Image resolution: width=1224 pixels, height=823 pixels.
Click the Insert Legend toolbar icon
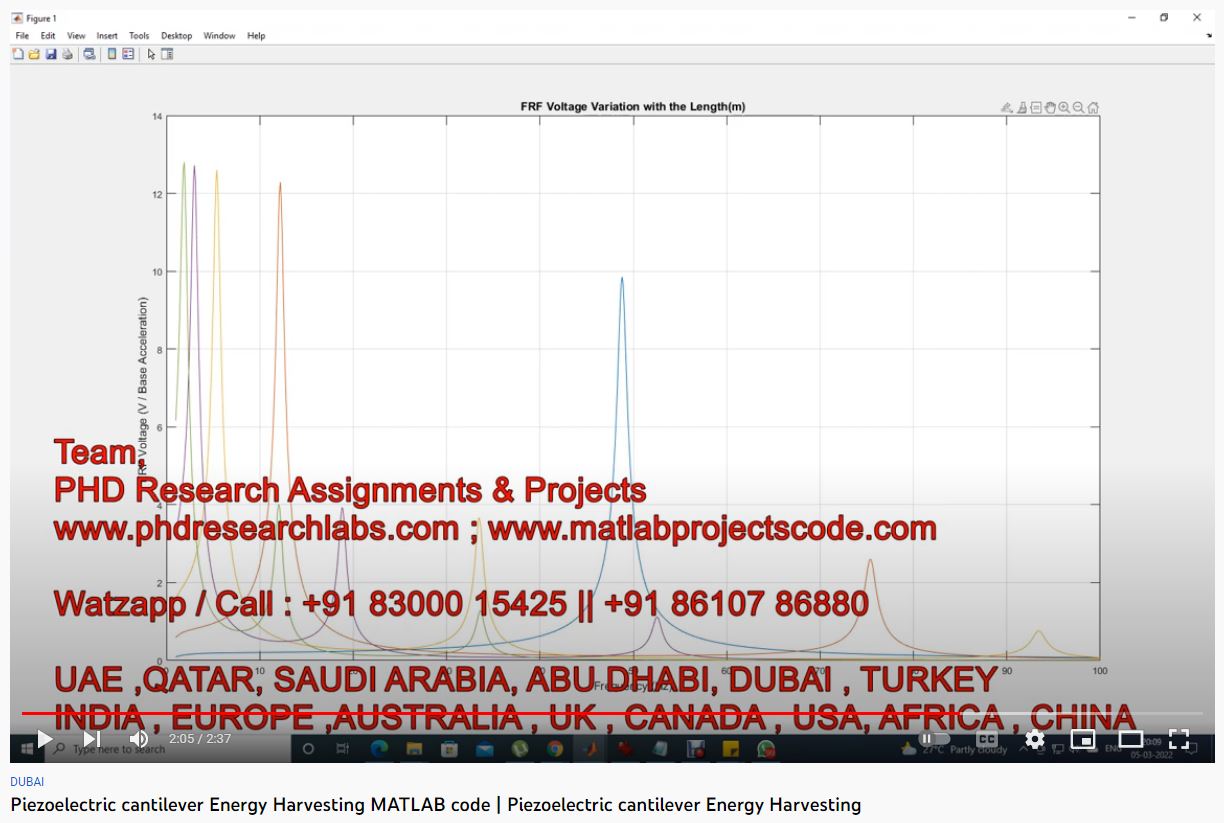point(128,54)
